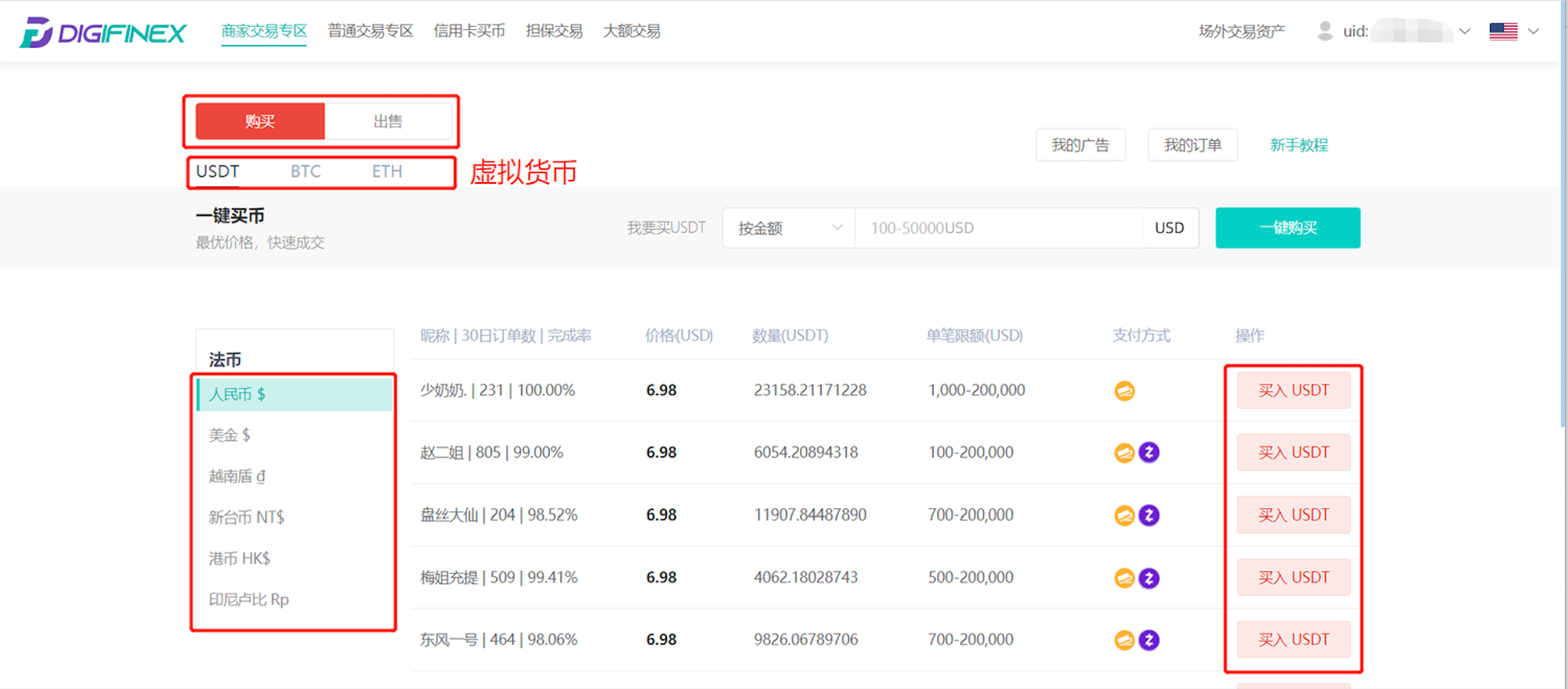Click the DigiFinex logo
The width and height of the screenshot is (1568, 689).
tap(103, 32)
